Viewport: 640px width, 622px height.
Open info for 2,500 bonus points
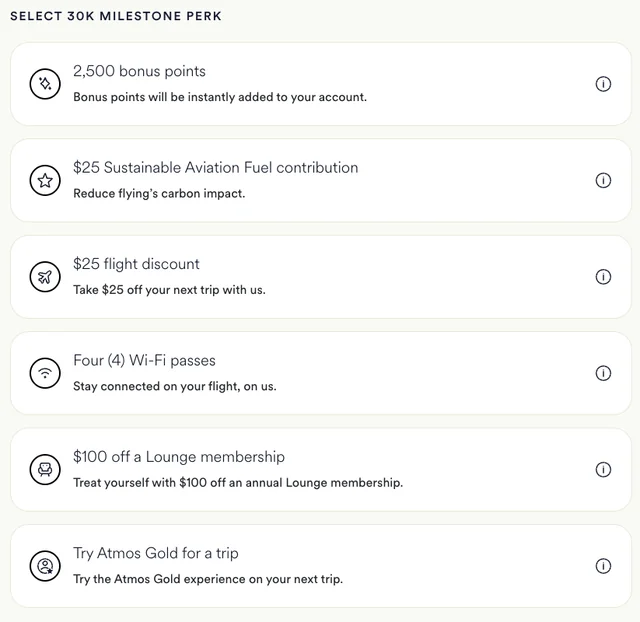603,85
